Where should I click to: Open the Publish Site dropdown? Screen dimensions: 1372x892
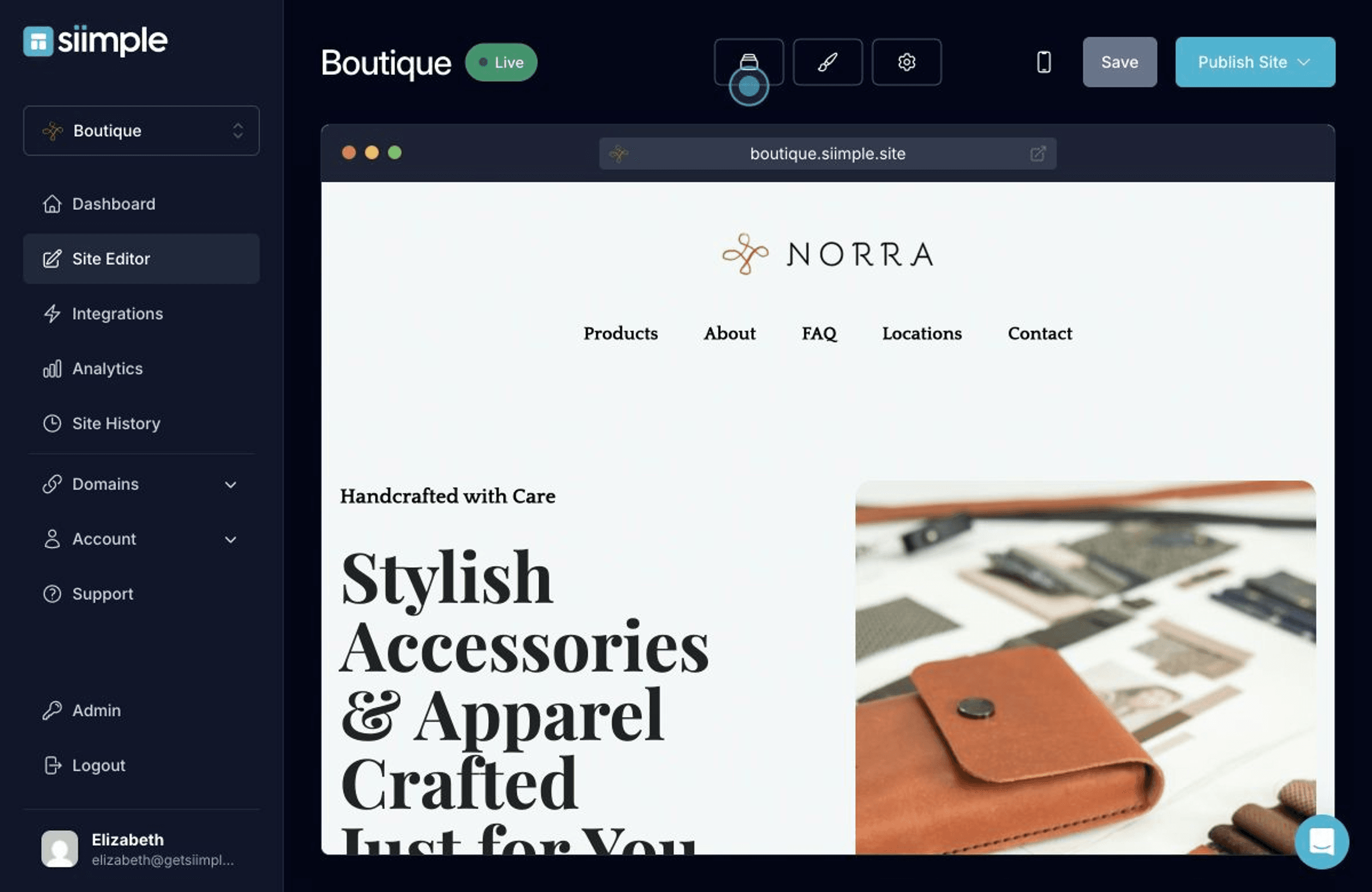(x=1255, y=62)
